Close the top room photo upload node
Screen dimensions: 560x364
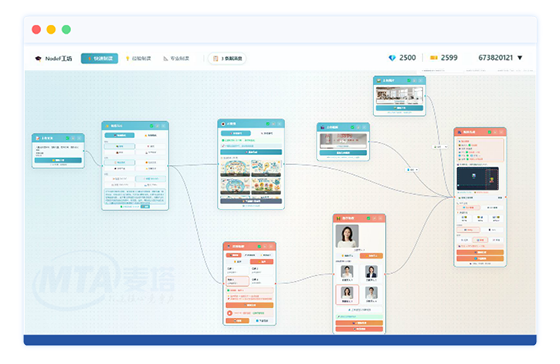(x=420, y=81)
